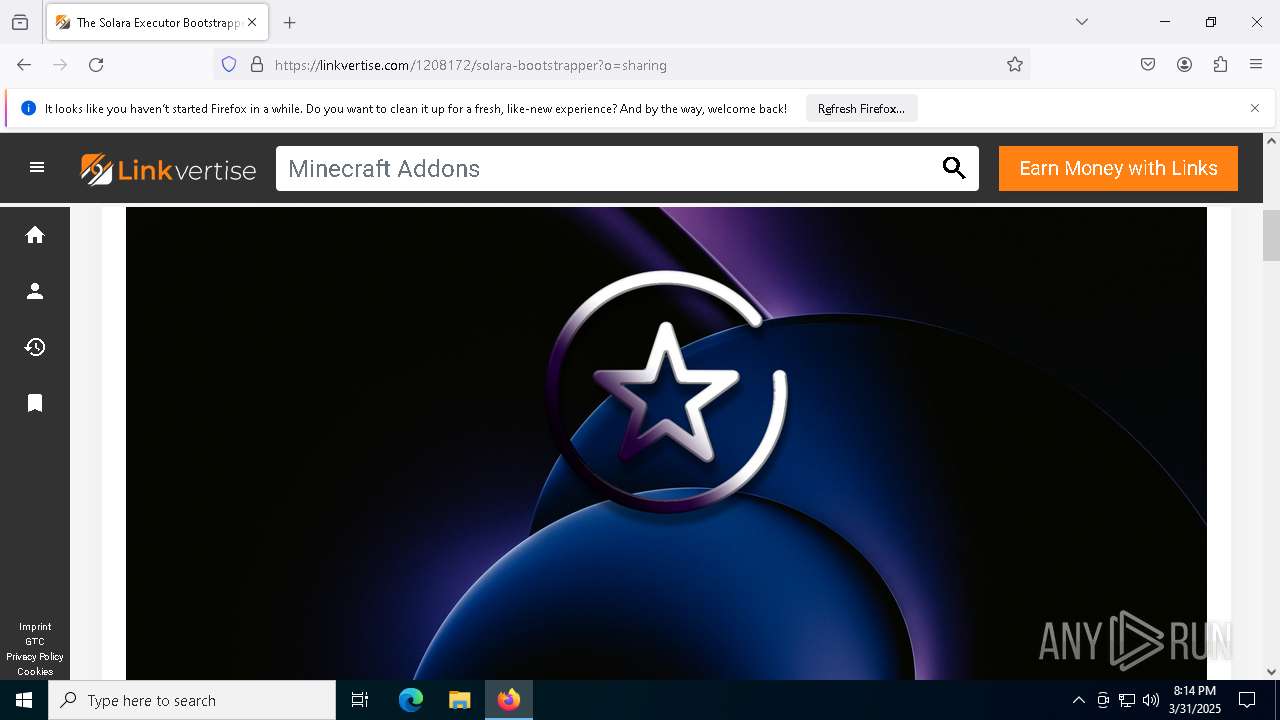Open the Privacy Policy link
1280x720 pixels.
tap(35, 657)
